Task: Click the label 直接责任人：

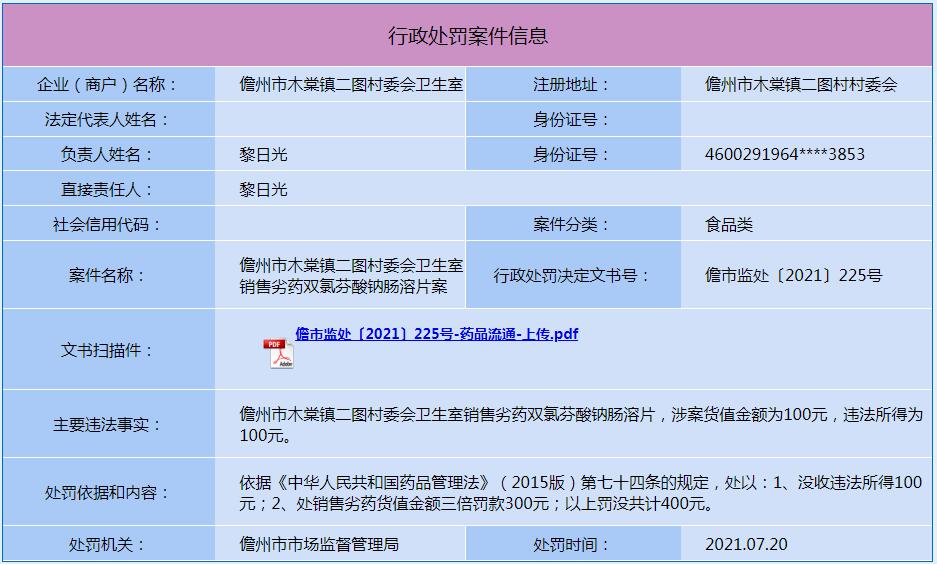Action: pos(108,190)
